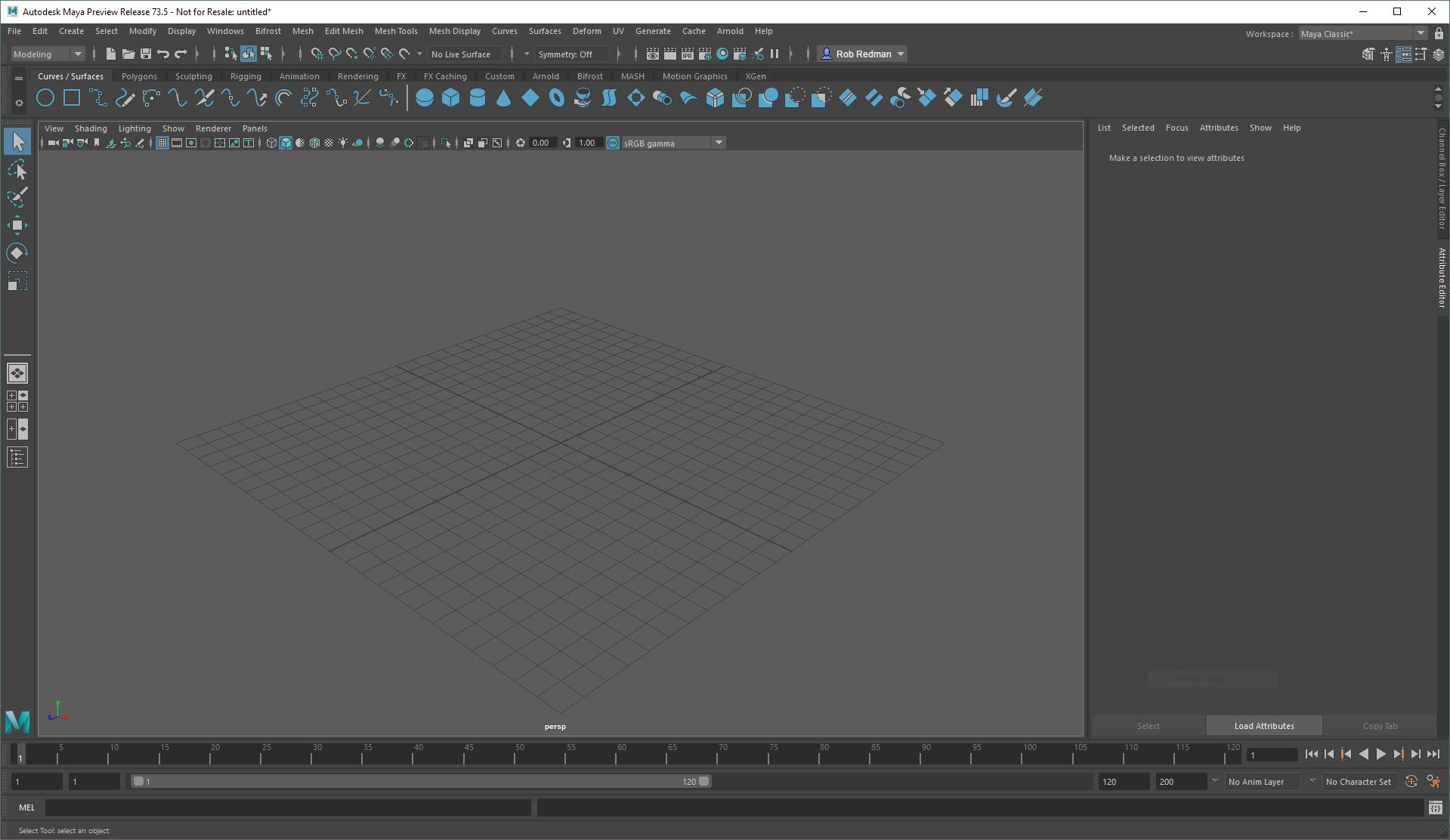This screenshot has width=1450, height=840.
Task: Create a NURBS Cube from shelf
Action: click(x=451, y=97)
